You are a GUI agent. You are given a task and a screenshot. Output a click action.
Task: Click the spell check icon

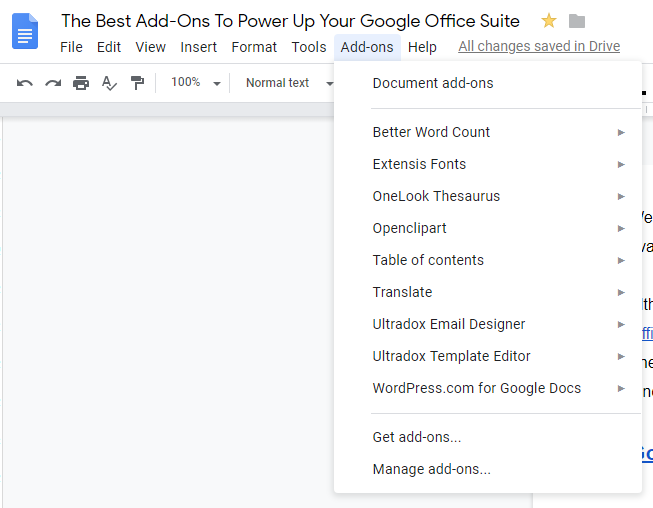point(109,83)
